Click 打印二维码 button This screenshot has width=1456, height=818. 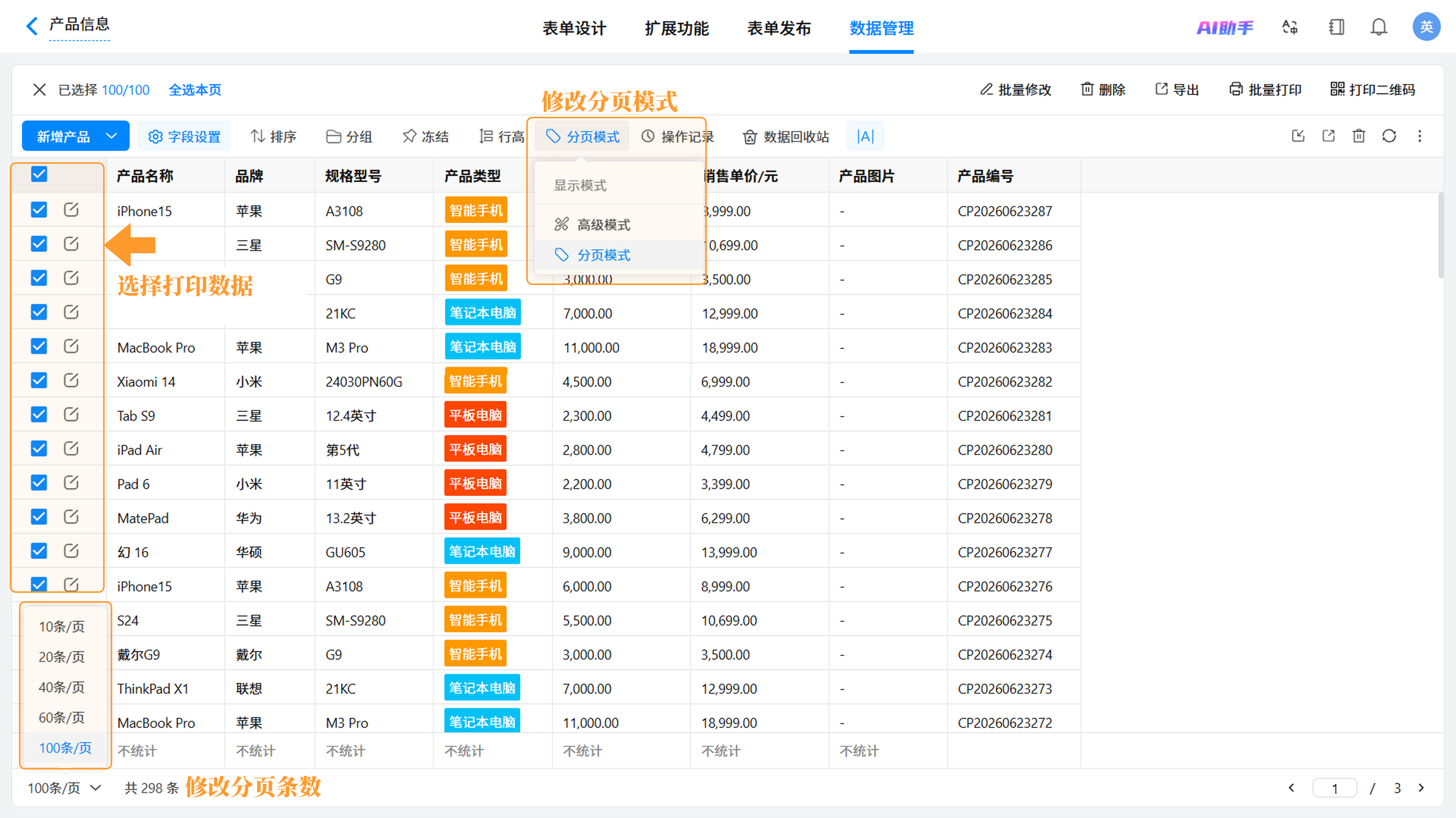(1373, 90)
